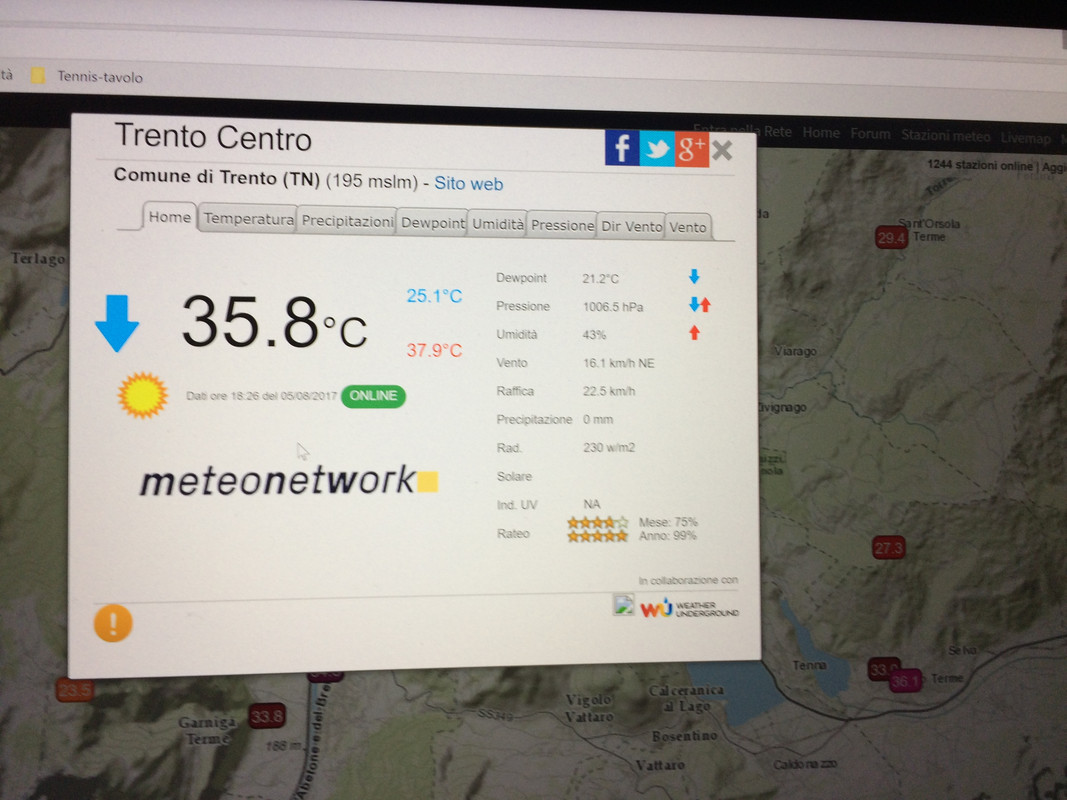
Task: Click the orange warning report icon
Action: (113, 623)
